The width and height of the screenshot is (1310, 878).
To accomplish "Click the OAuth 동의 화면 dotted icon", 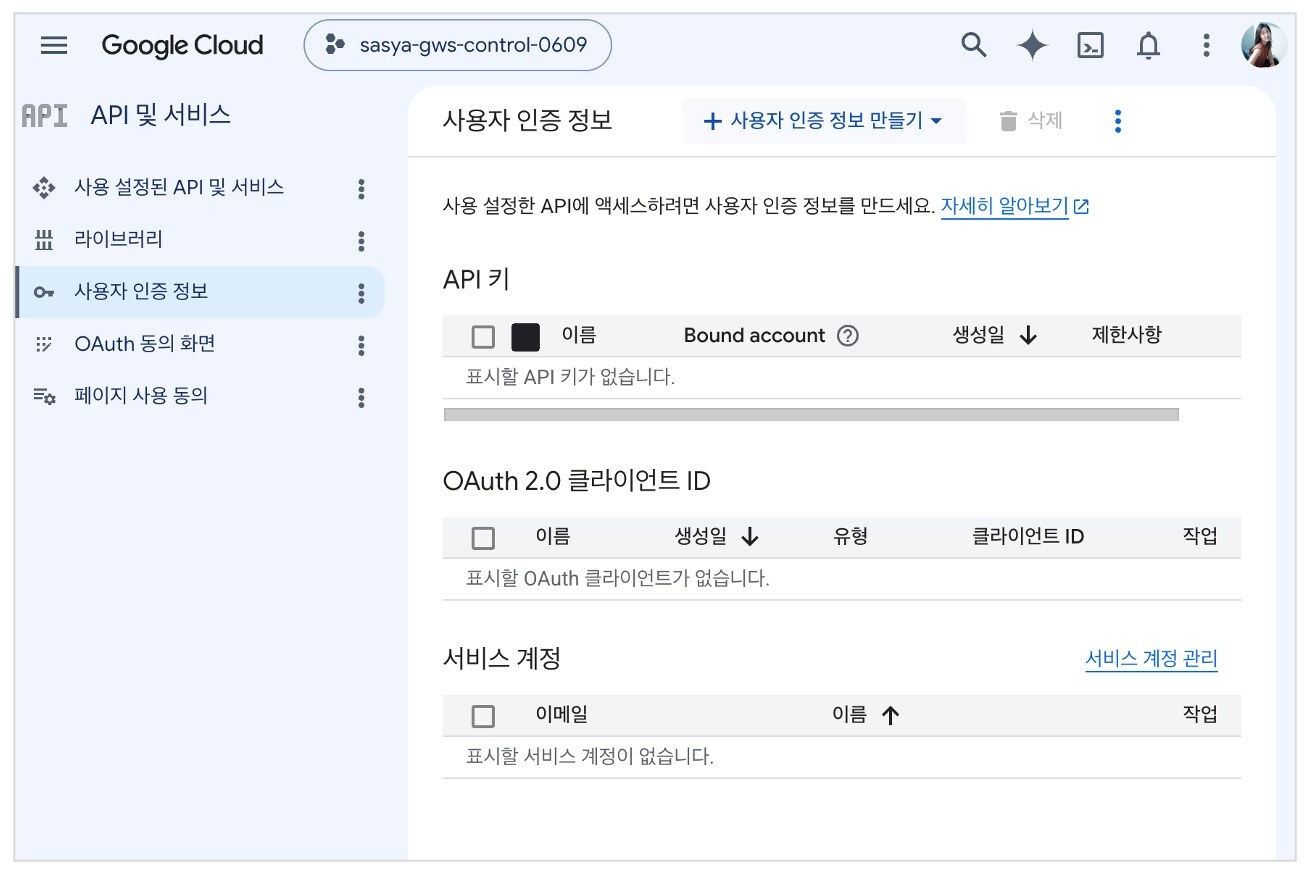I will (44, 344).
